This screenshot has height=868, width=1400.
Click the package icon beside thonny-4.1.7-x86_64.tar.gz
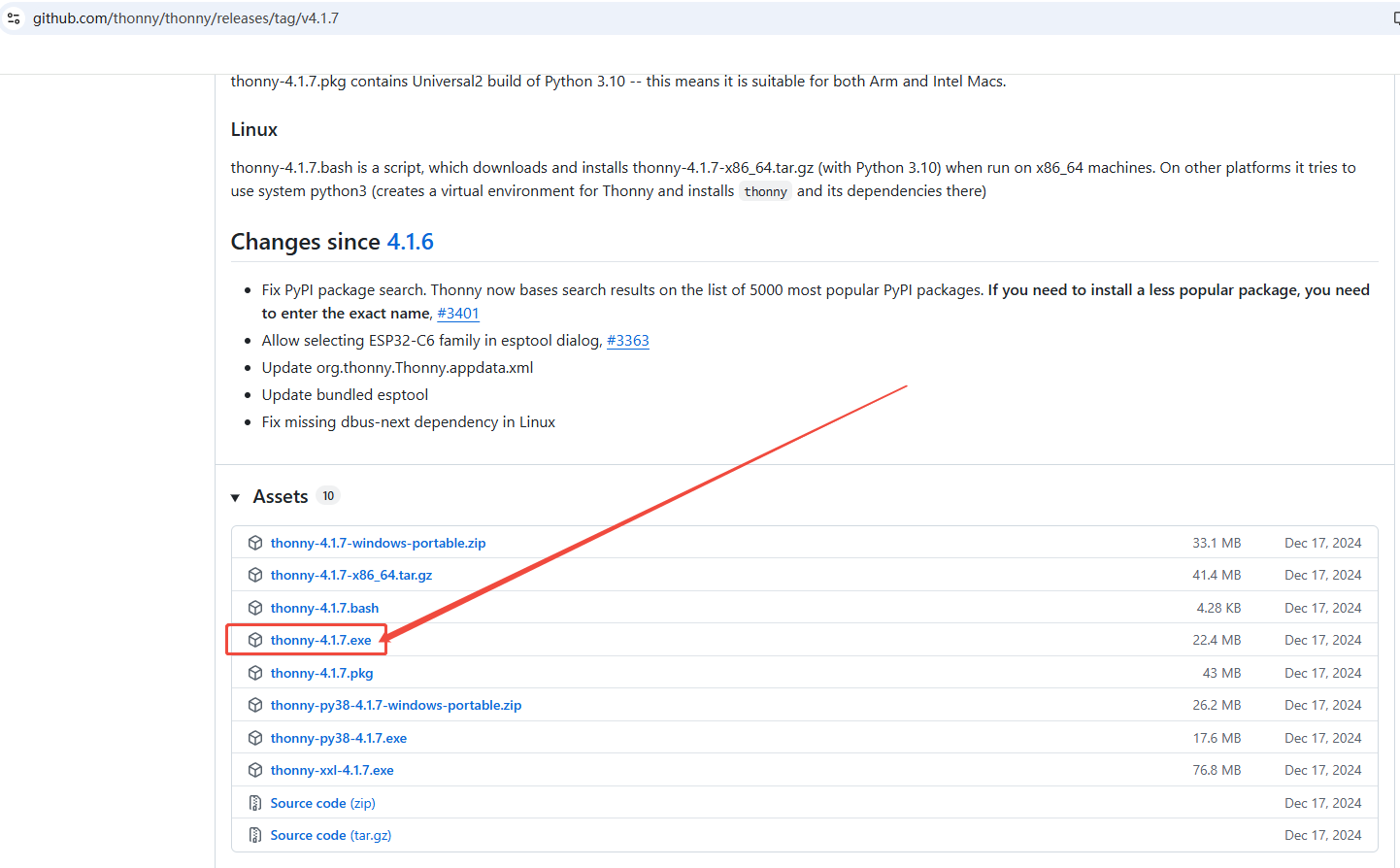coord(255,575)
